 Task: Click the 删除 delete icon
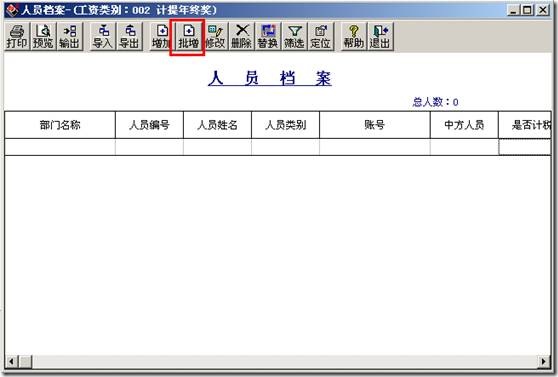[x=242, y=36]
